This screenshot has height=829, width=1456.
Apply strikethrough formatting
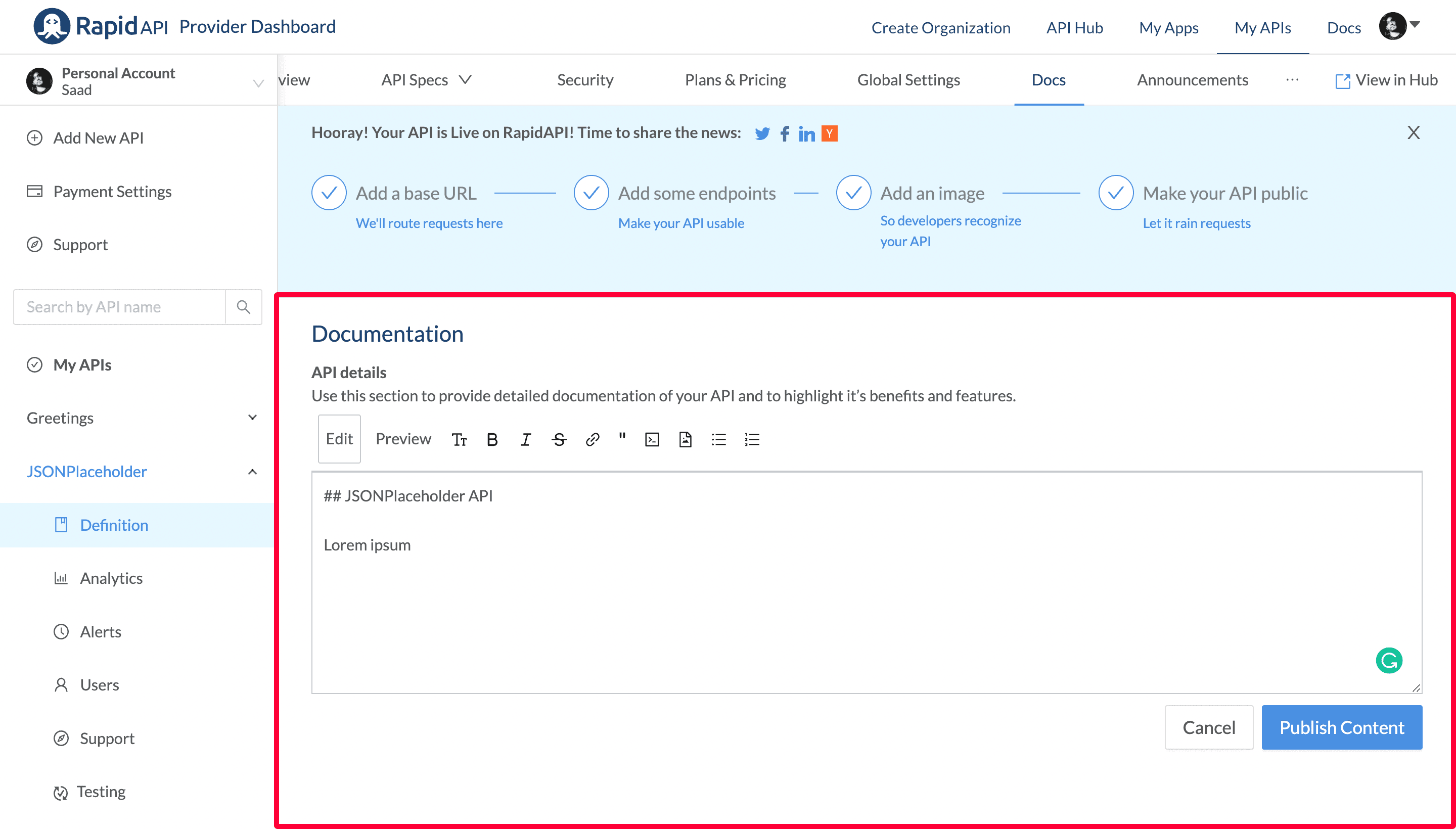(559, 440)
